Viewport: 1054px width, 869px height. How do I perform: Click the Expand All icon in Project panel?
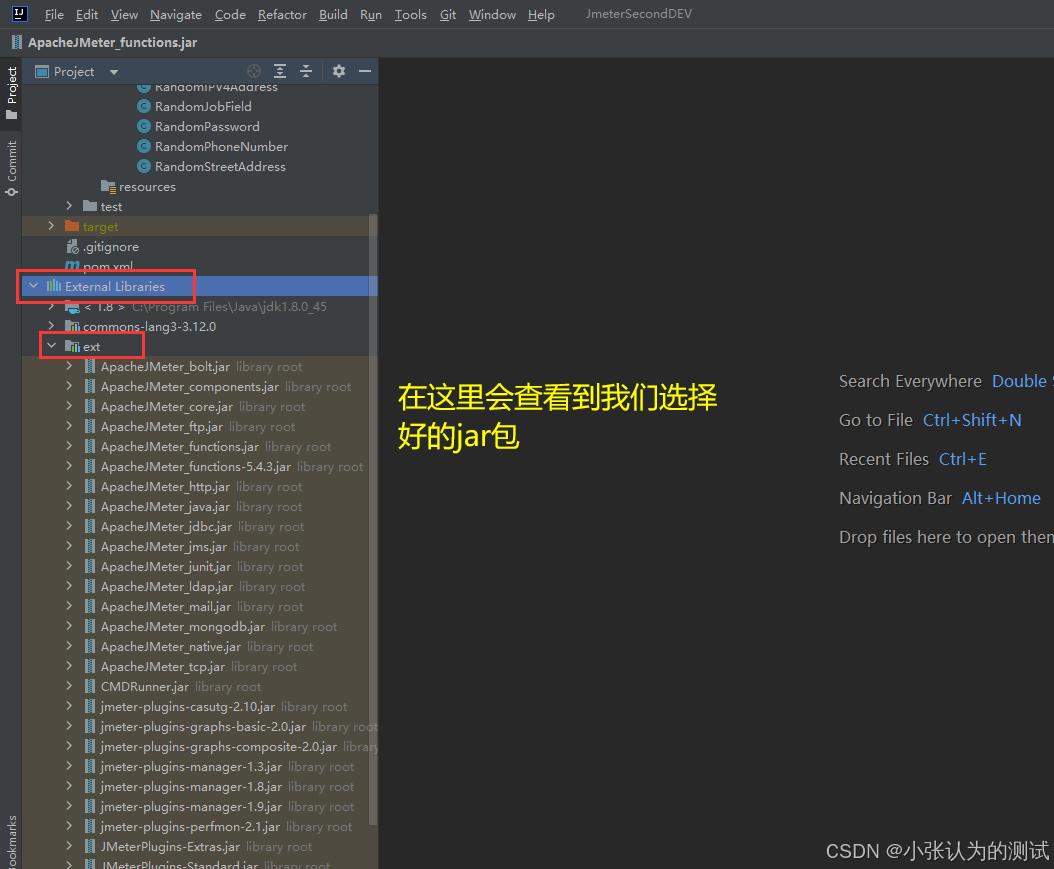pyautogui.click(x=280, y=71)
